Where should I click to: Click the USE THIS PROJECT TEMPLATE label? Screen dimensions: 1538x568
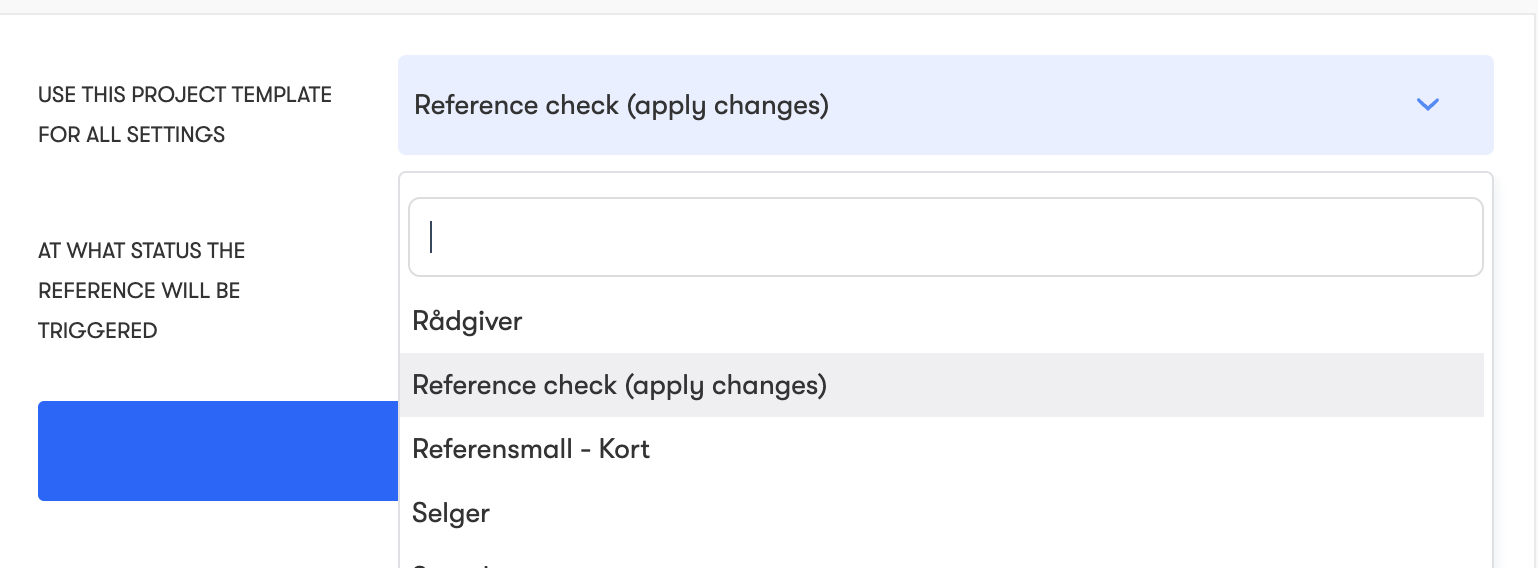(x=185, y=95)
